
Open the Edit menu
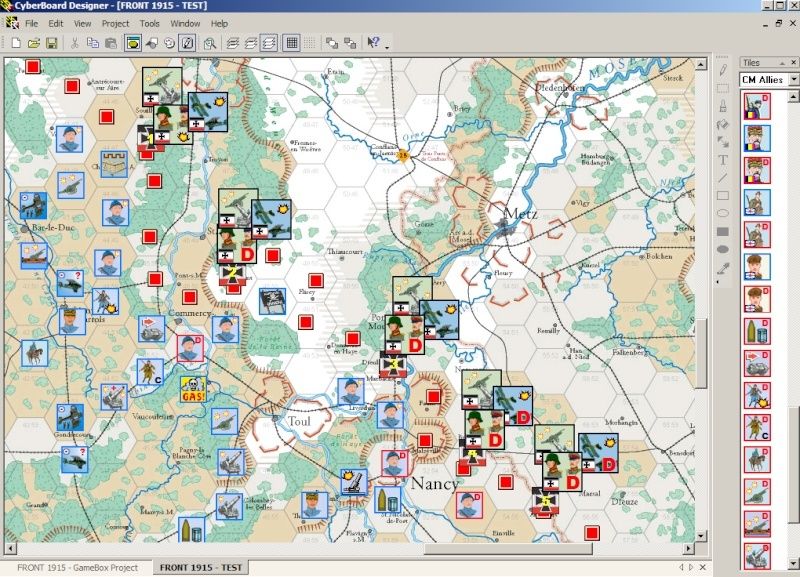56,23
